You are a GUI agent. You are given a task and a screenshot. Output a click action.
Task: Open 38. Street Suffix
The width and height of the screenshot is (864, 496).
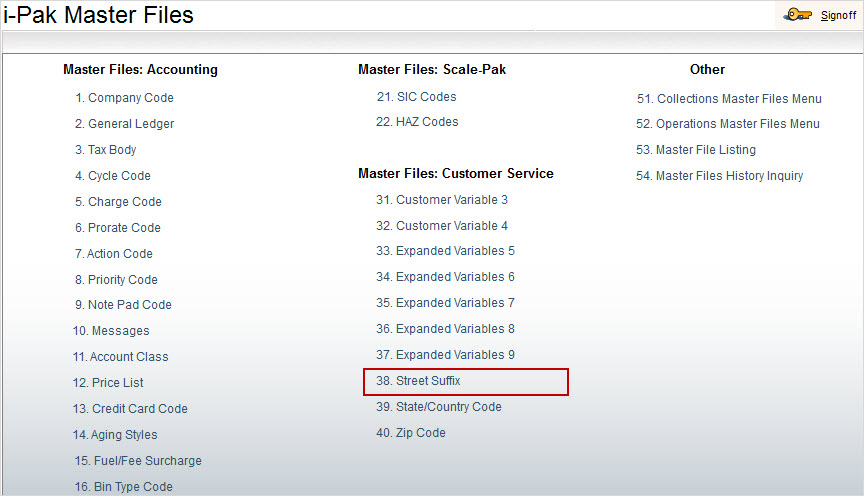coord(418,381)
